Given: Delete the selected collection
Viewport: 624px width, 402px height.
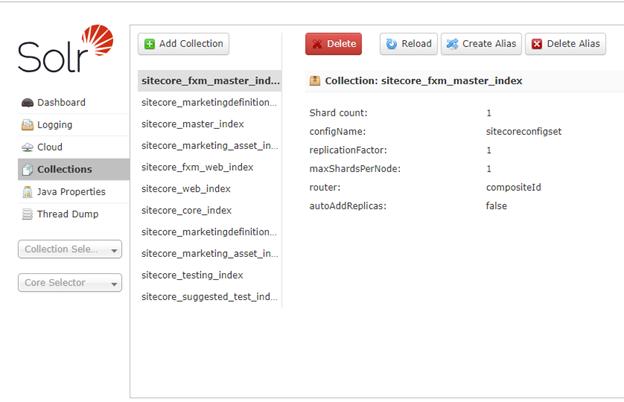Looking at the screenshot, I should pyautogui.click(x=333, y=44).
